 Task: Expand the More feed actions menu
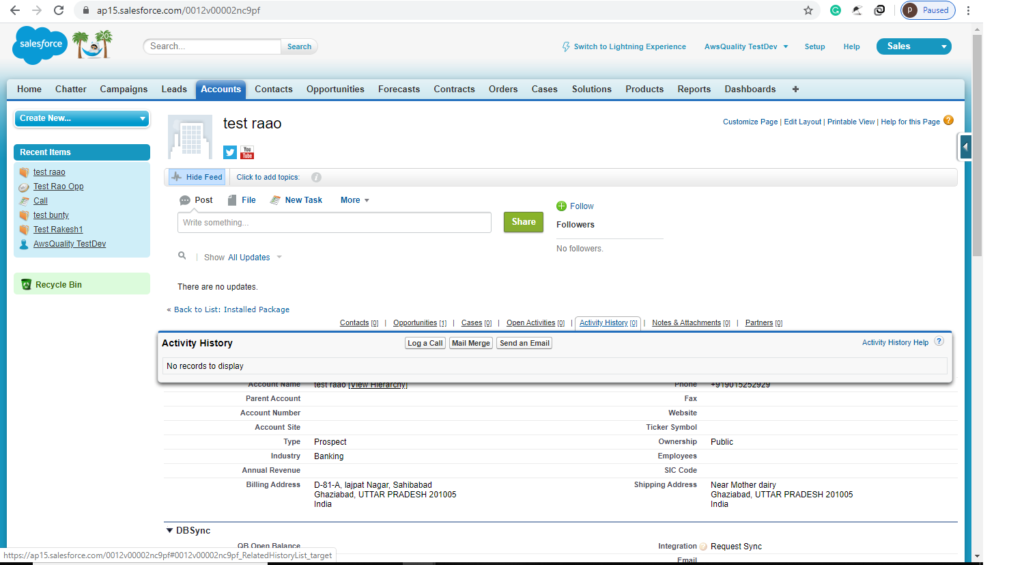[x=355, y=200]
